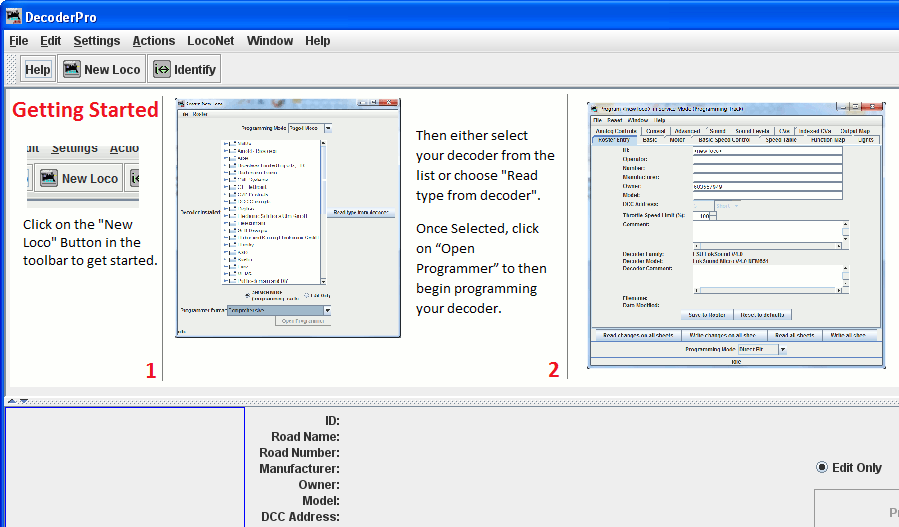Collapse split pane using up arrow
The width and height of the screenshot is (899, 527).
click(x=11, y=400)
